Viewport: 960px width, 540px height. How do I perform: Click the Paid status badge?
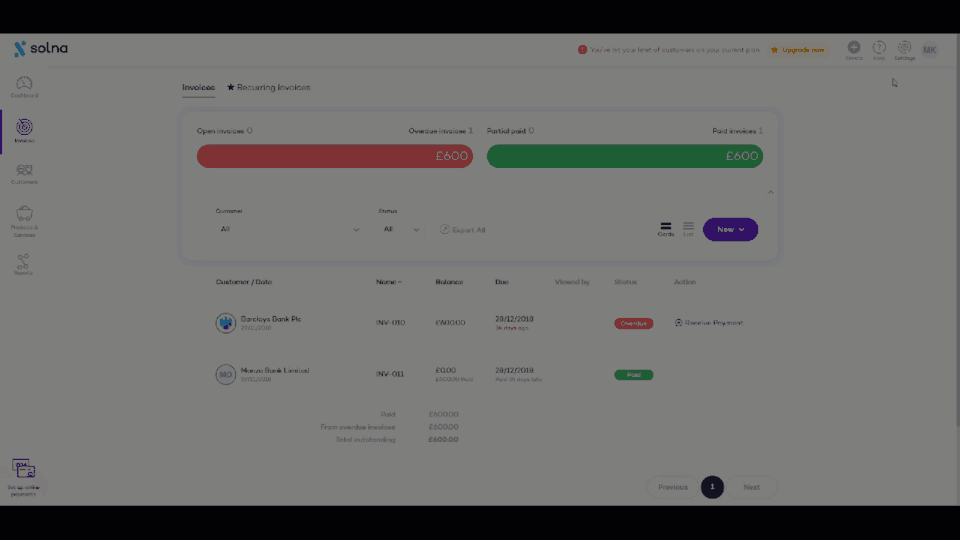tap(634, 375)
